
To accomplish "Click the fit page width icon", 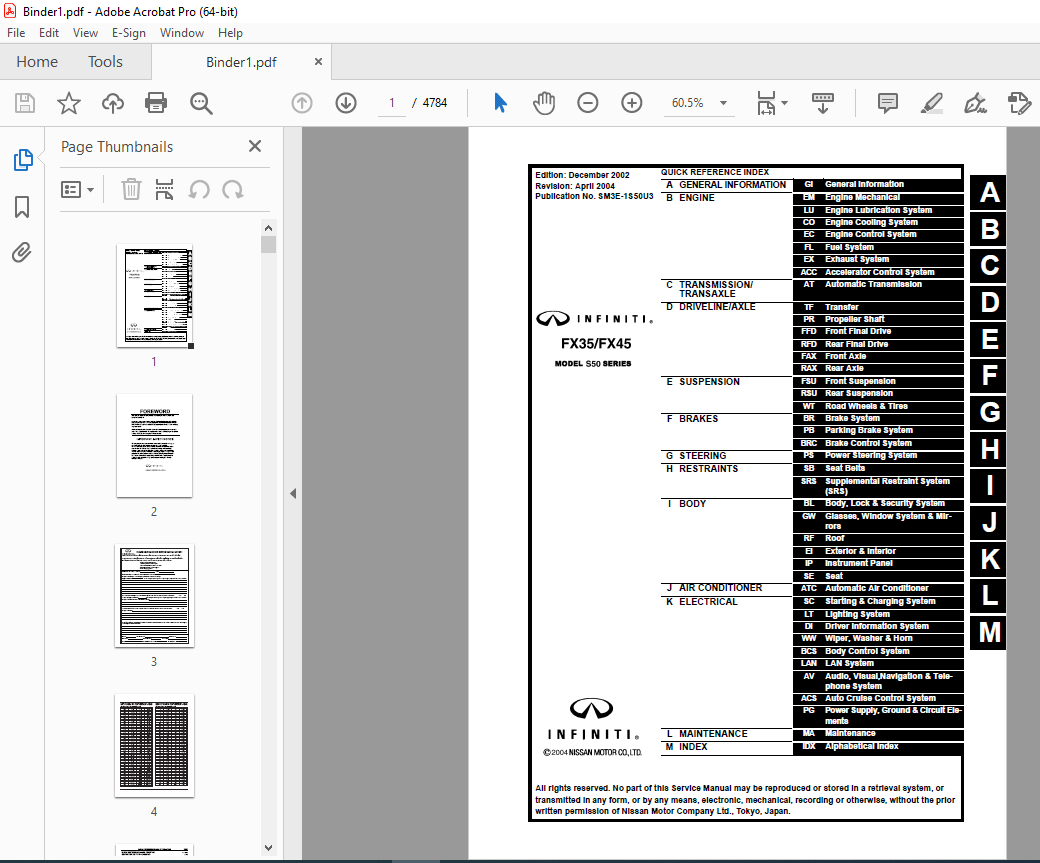I will click(766, 103).
